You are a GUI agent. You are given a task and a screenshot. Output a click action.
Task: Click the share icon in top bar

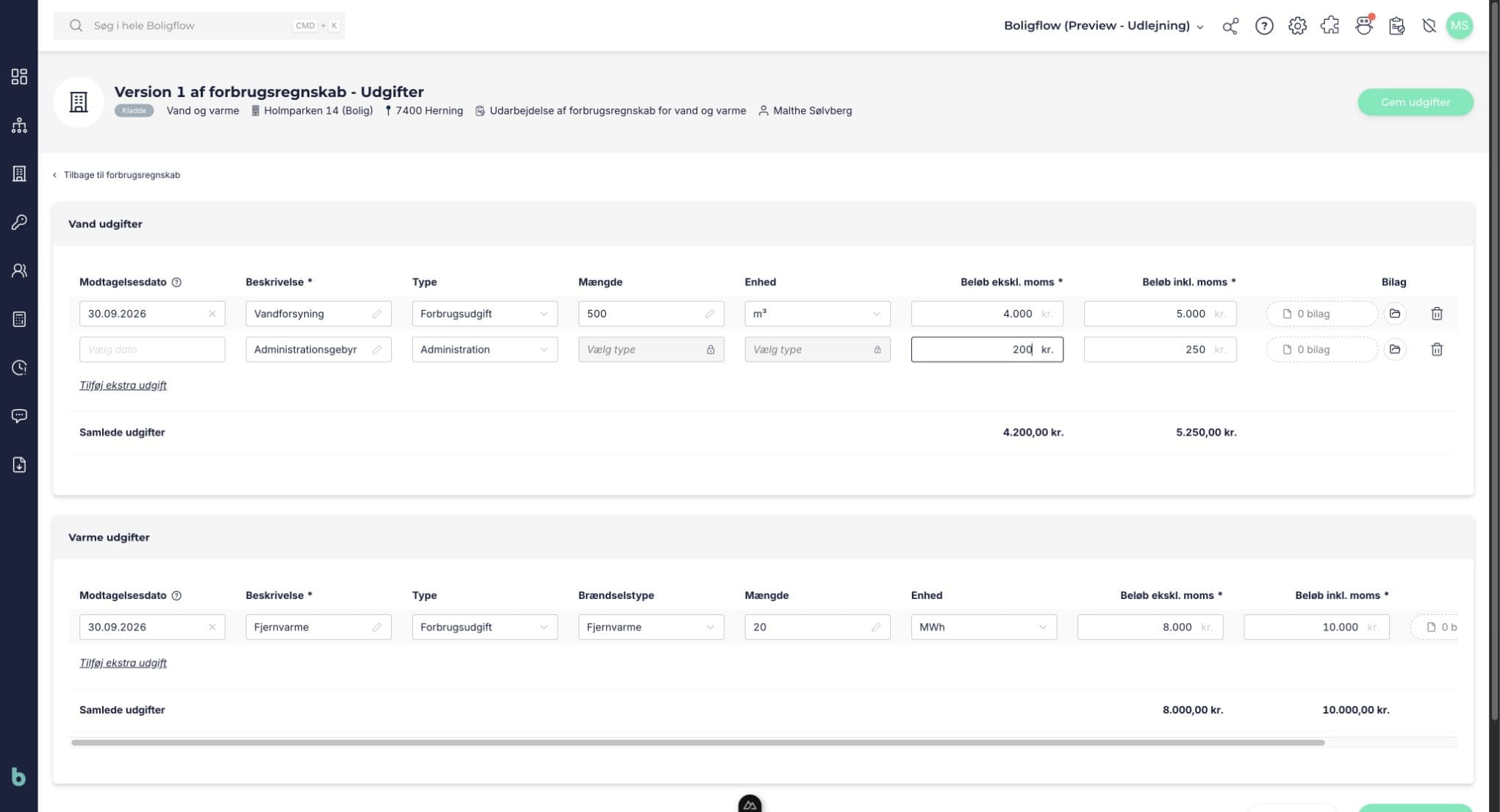click(1230, 26)
